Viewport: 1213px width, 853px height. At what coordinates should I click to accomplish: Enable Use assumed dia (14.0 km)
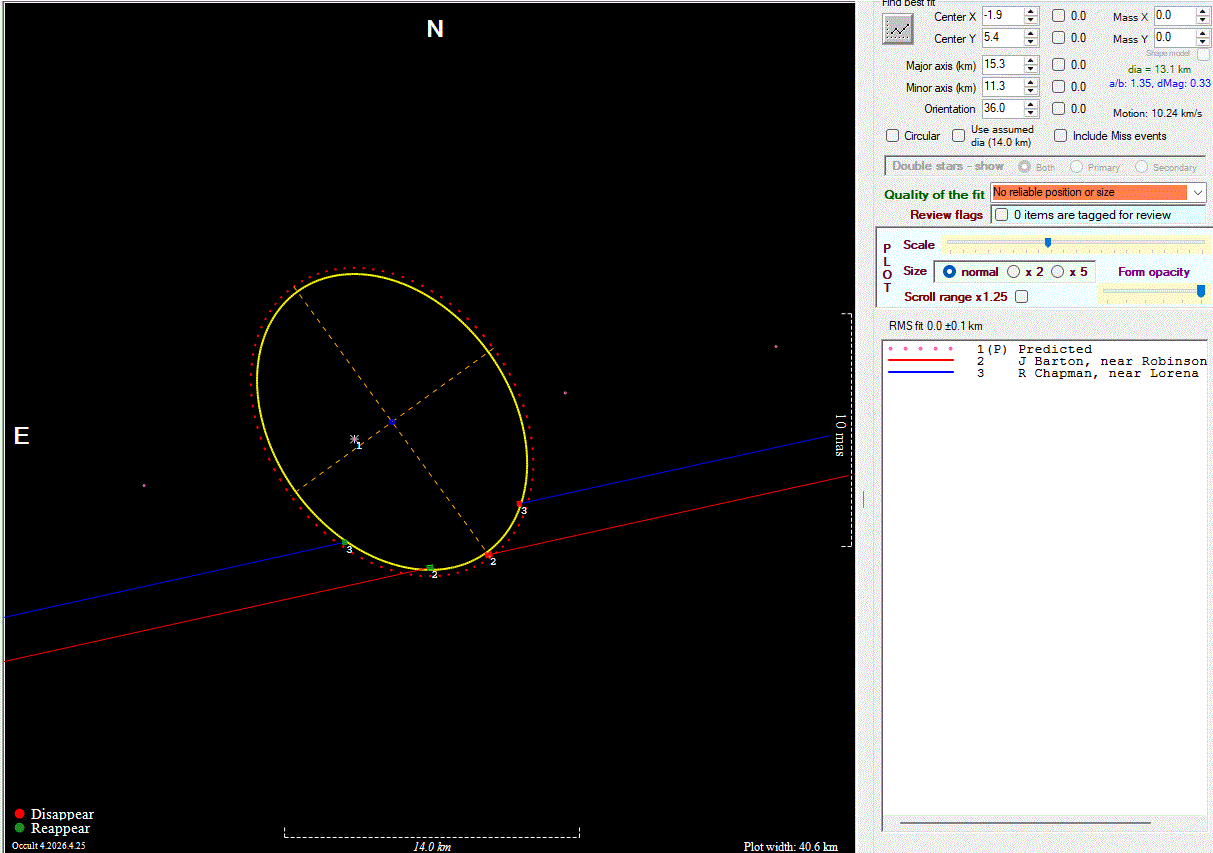958,135
